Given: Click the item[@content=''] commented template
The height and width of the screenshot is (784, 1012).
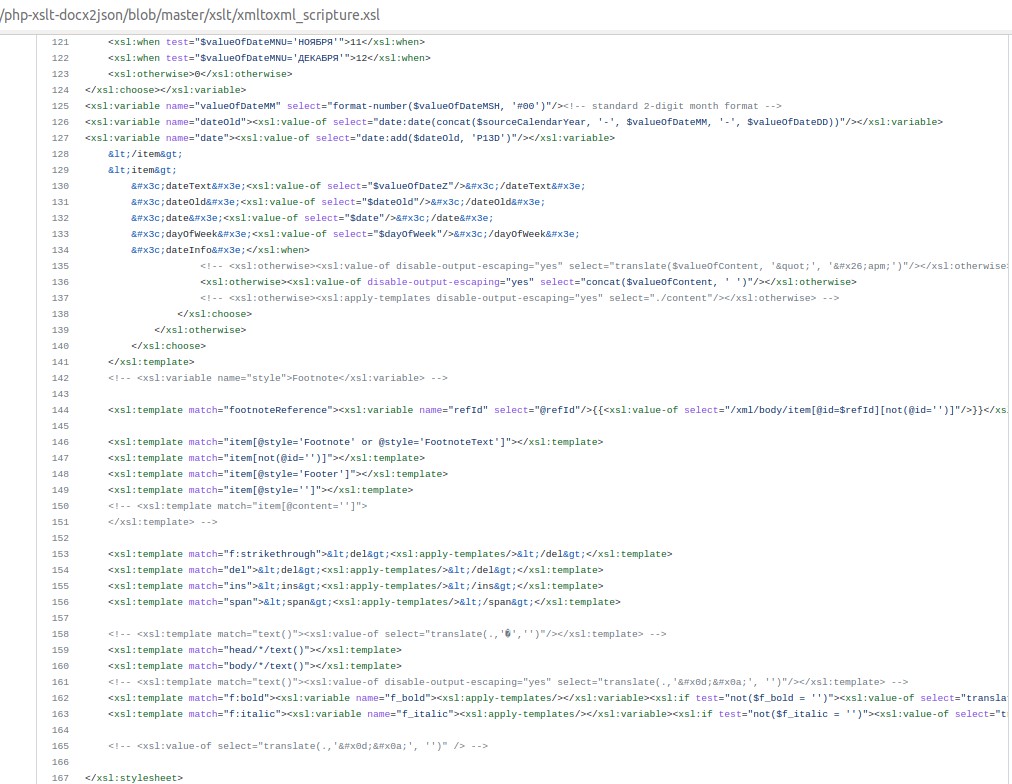Looking at the screenshot, I should click(238, 507).
